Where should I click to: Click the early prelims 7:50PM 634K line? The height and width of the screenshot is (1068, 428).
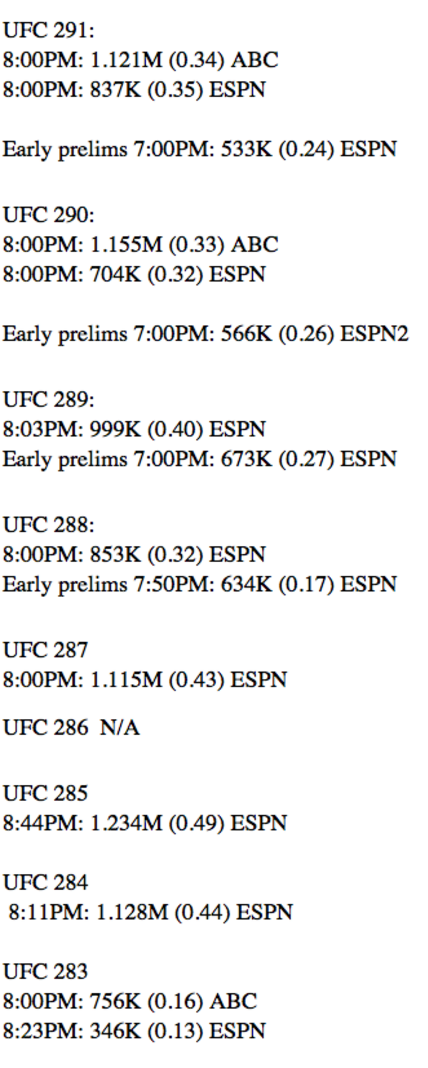click(x=200, y=584)
